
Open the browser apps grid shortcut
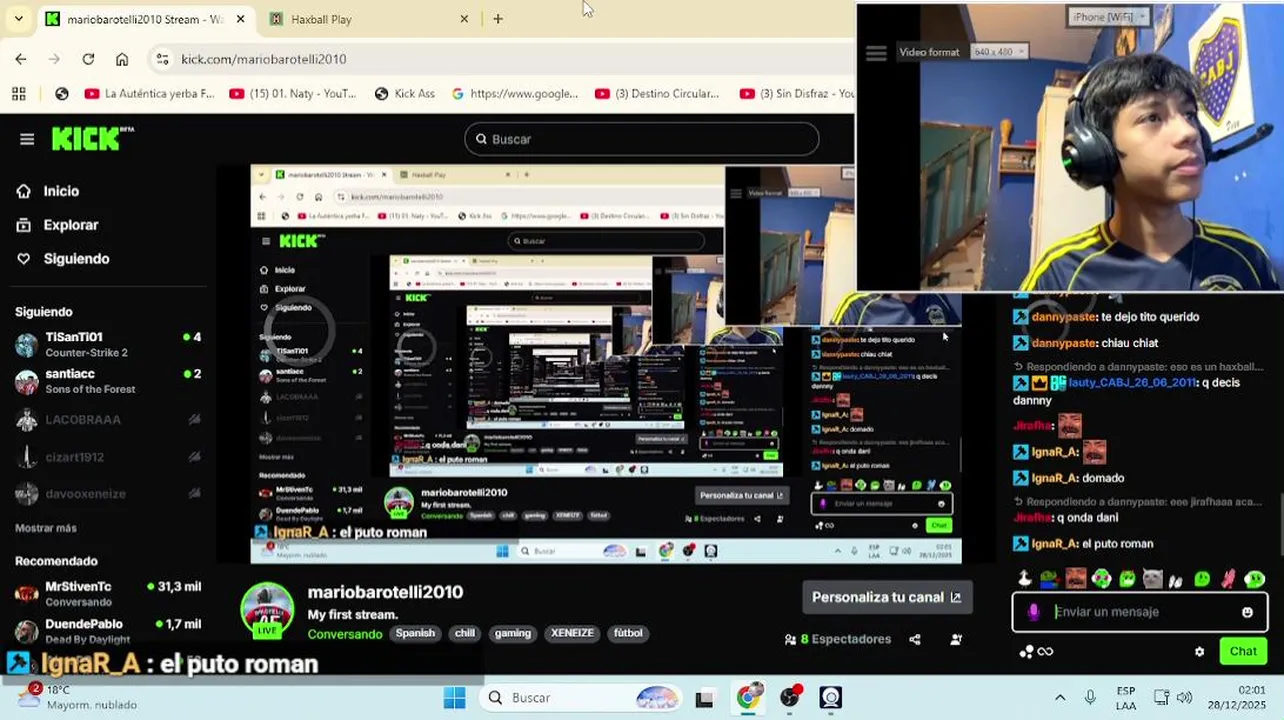click(19, 94)
